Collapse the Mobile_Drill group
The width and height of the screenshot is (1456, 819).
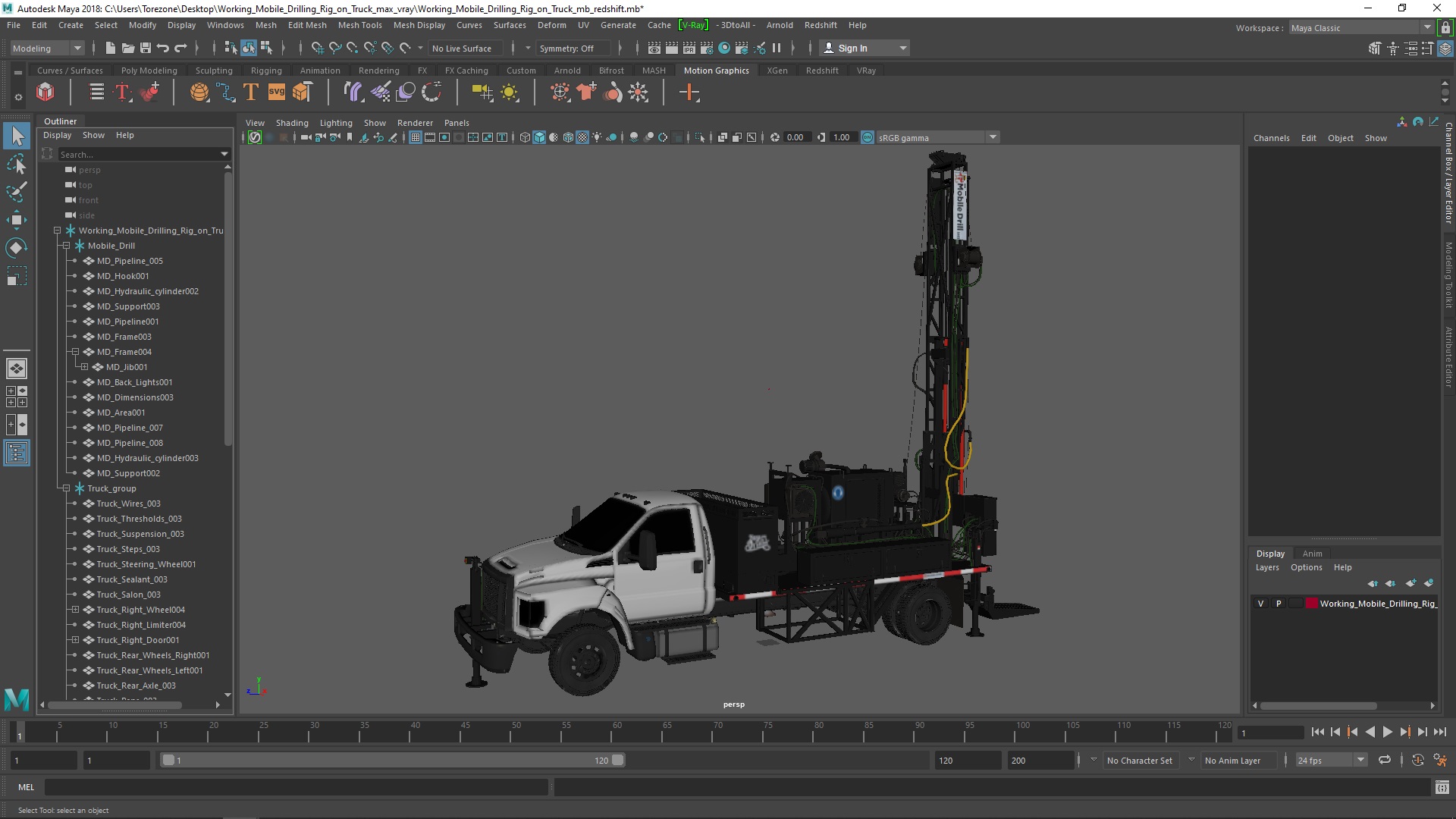[66, 246]
